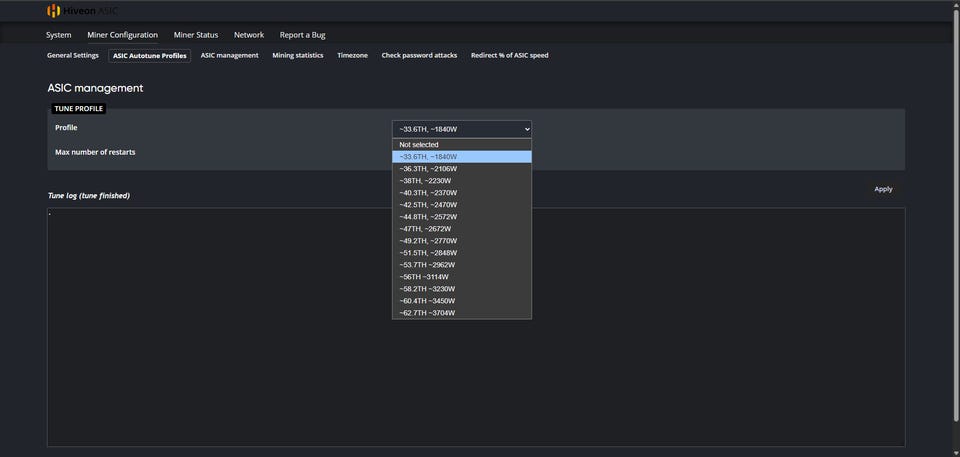Select profile ~60.4TH ~3450W
The height and width of the screenshot is (457, 960).
[462, 301]
